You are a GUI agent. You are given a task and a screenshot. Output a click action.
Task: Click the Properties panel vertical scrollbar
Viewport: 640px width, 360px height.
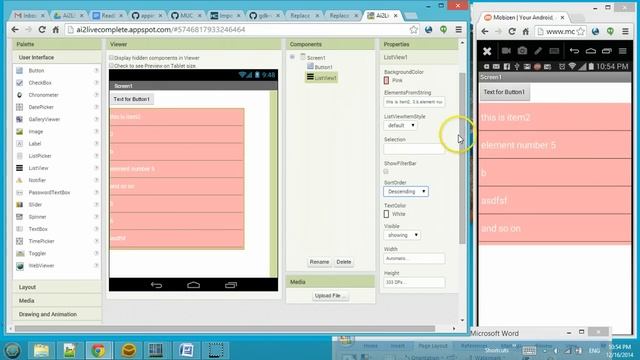[x=462, y=158]
